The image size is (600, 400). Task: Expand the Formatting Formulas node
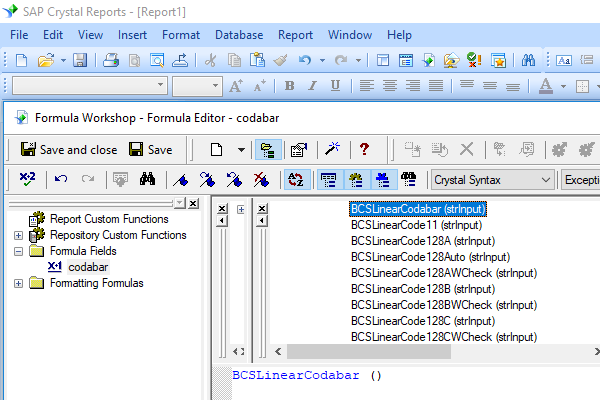(x=18, y=284)
